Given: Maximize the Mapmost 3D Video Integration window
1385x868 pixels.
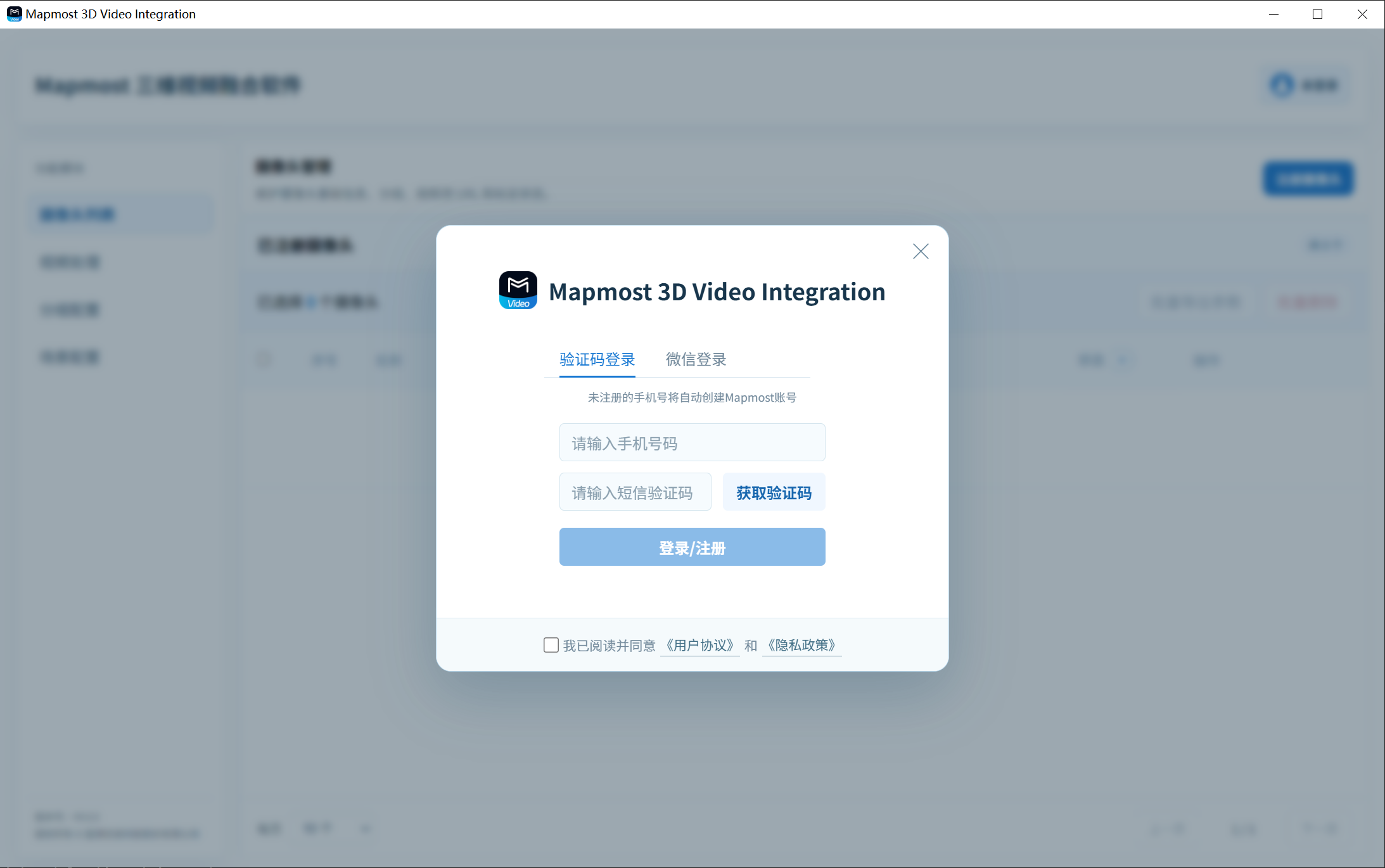Looking at the screenshot, I should [x=1318, y=14].
